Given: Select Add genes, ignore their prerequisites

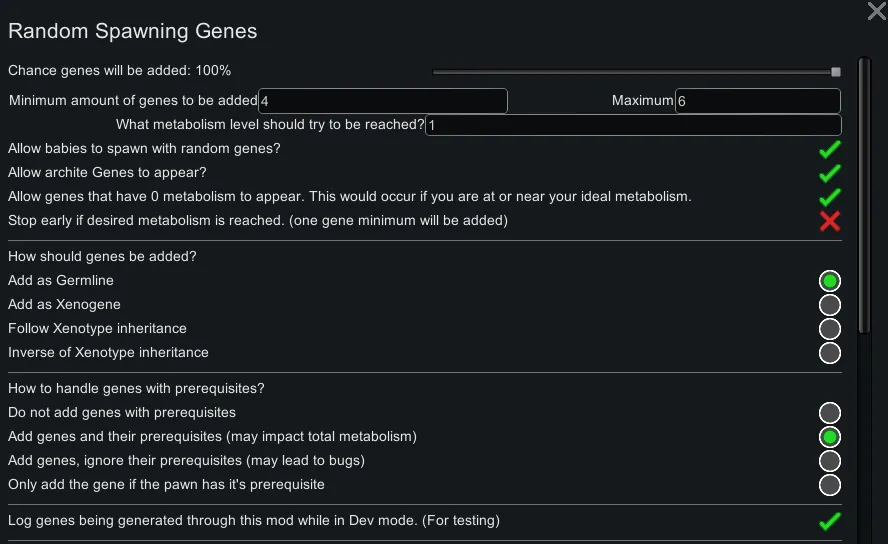Looking at the screenshot, I should pyautogui.click(x=829, y=461).
